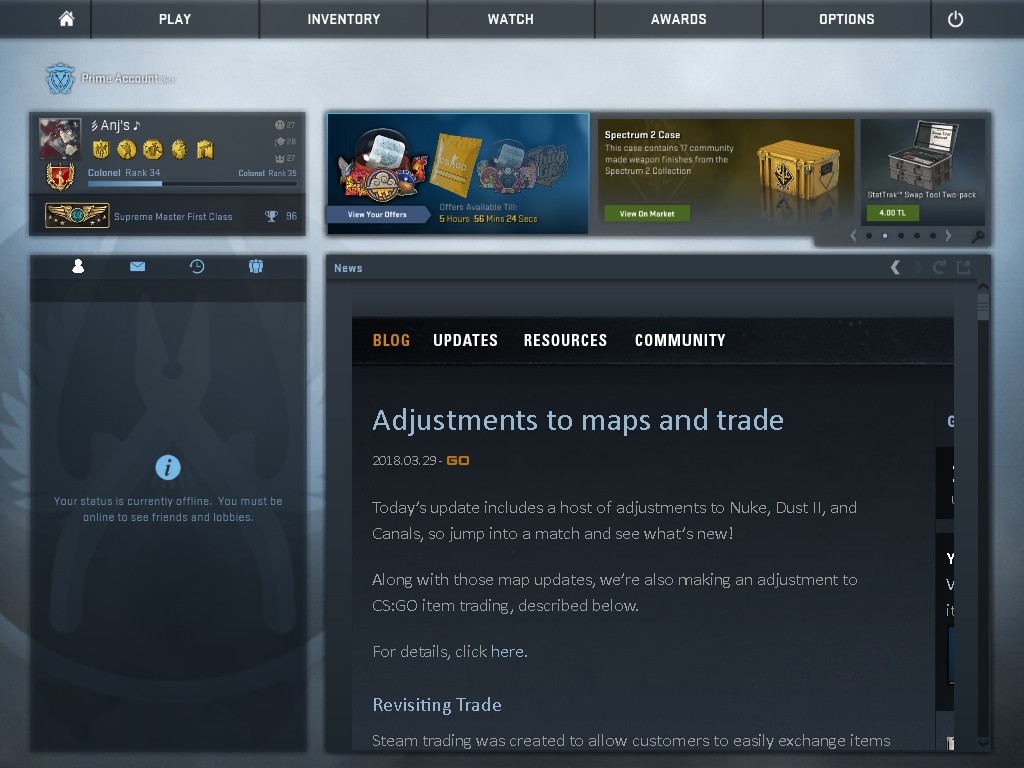Image resolution: width=1024 pixels, height=768 pixels.
Task: Click the offline status info icon
Action: tap(168, 468)
